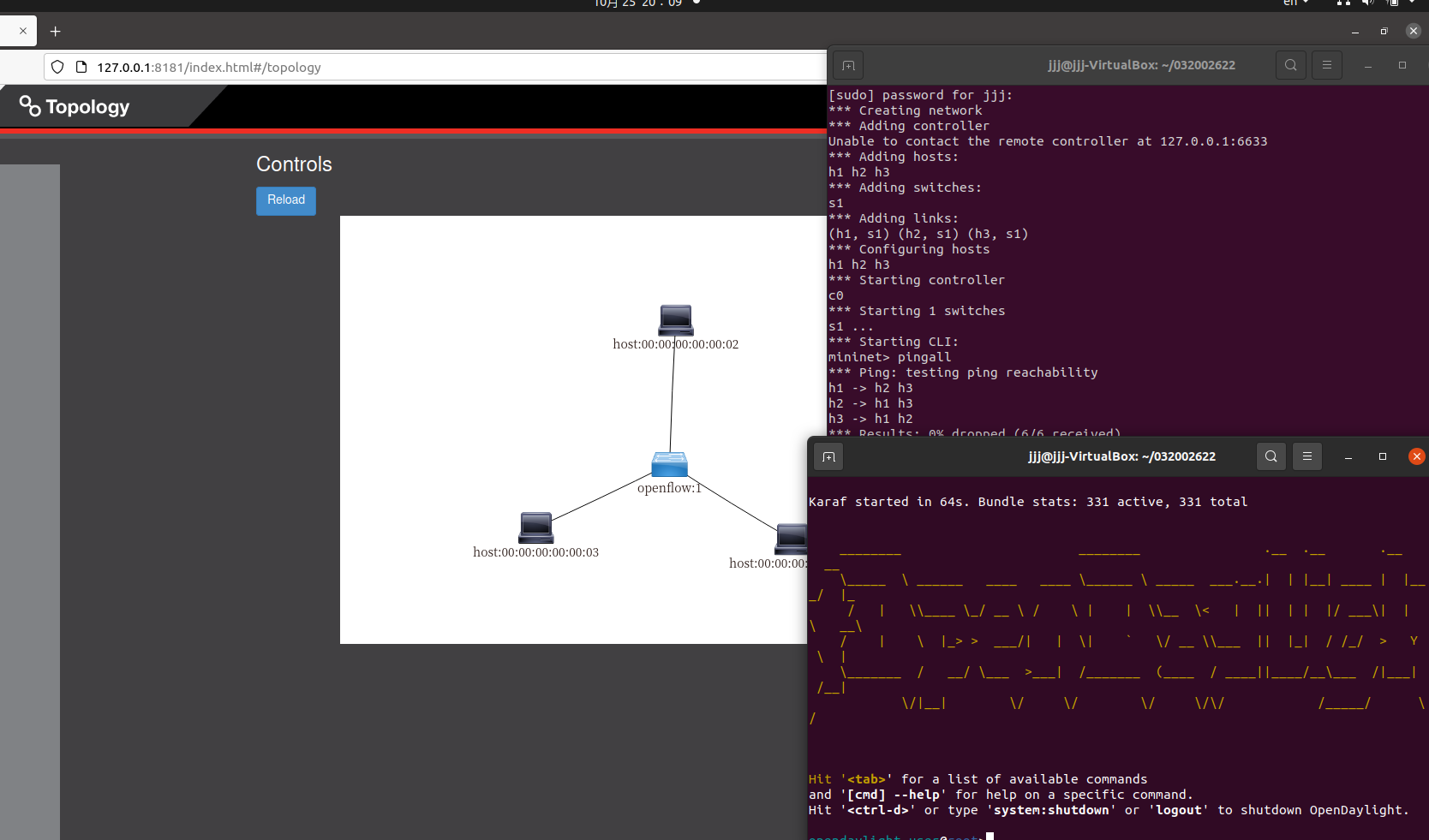The width and height of the screenshot is (1429, 840).
Task: Click the '*** Starting controller' line
Action: (917, 280)
